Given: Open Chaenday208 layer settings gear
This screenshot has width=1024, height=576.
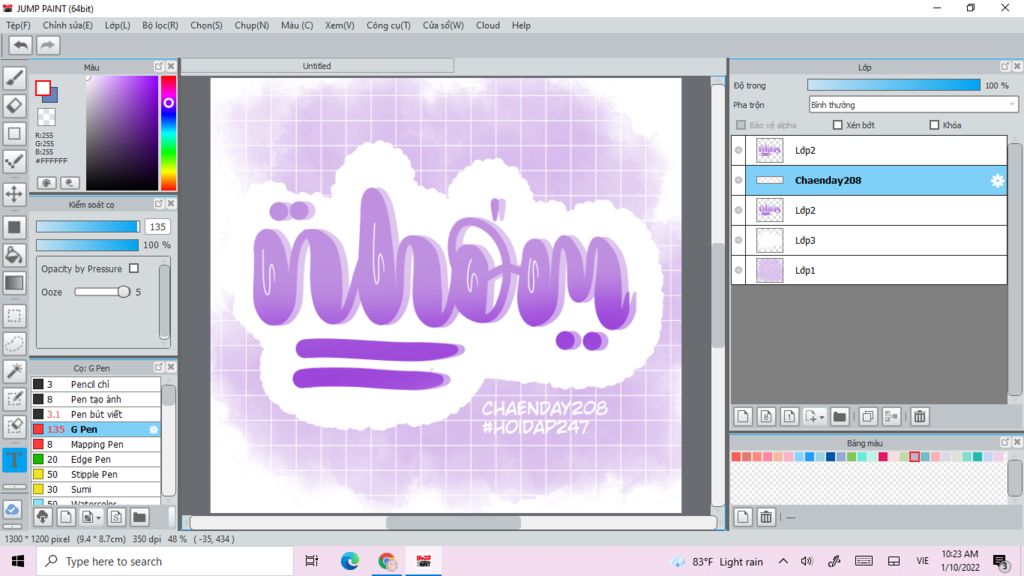Looking at the screenshot, I should coord(997,181).
